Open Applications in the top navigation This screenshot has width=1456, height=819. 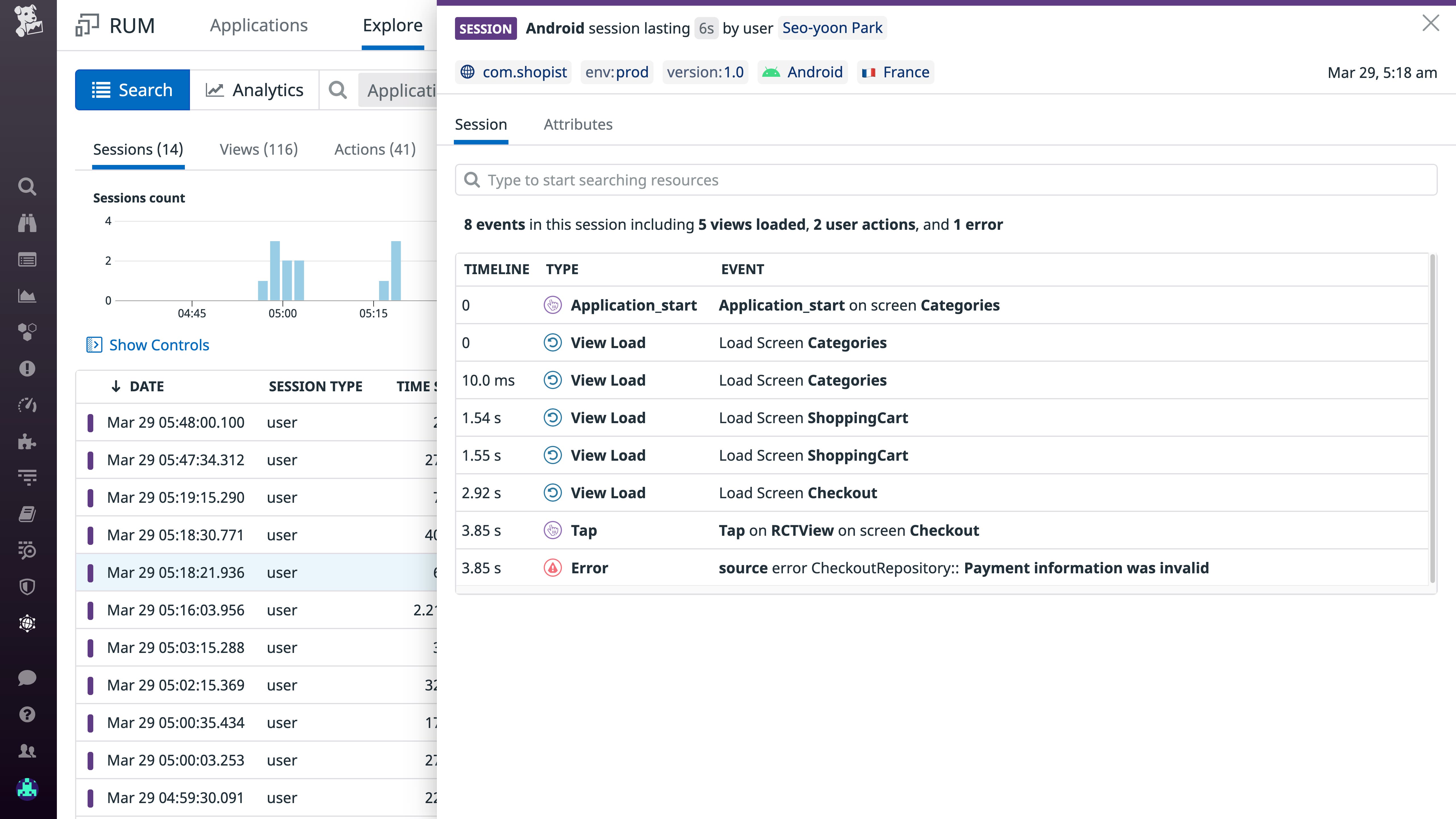click(259, 25)
